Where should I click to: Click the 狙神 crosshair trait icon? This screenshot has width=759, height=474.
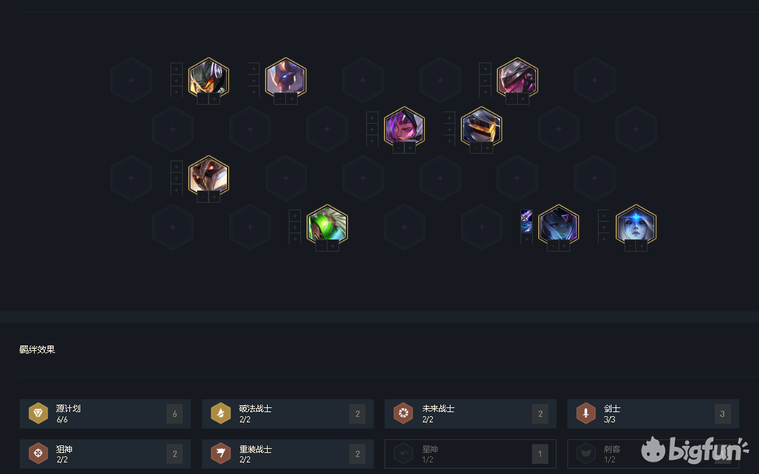(x=38, y=454)
